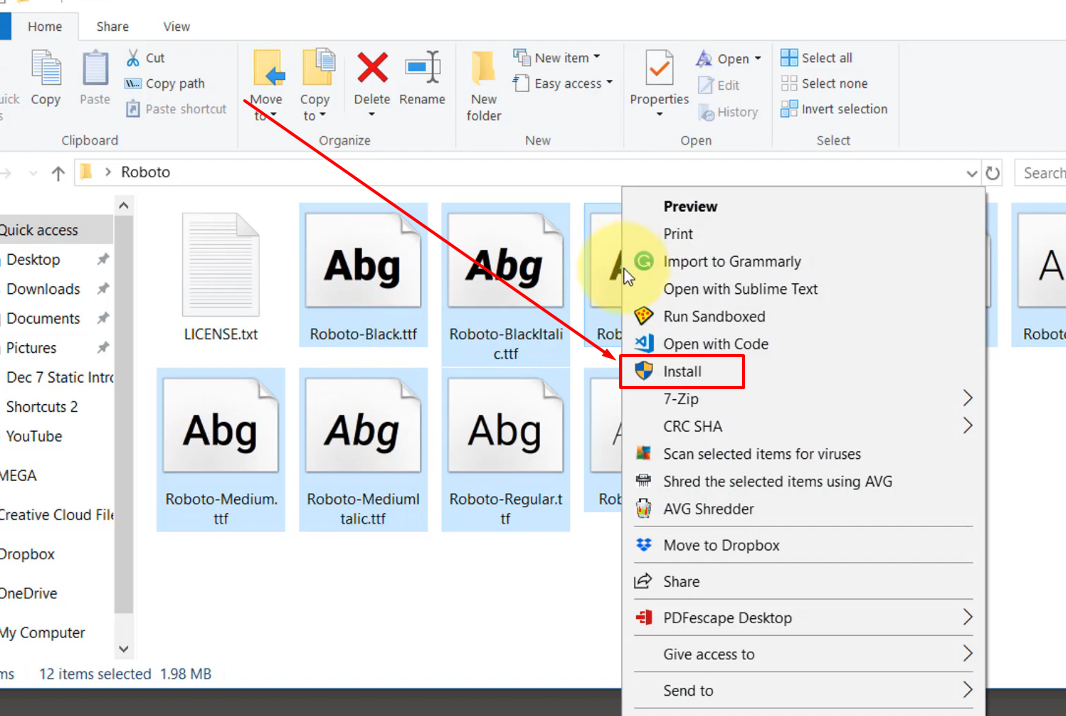Open Downloads in Quick access
The image size is (1066, 716).
click(x=43, y=289)
